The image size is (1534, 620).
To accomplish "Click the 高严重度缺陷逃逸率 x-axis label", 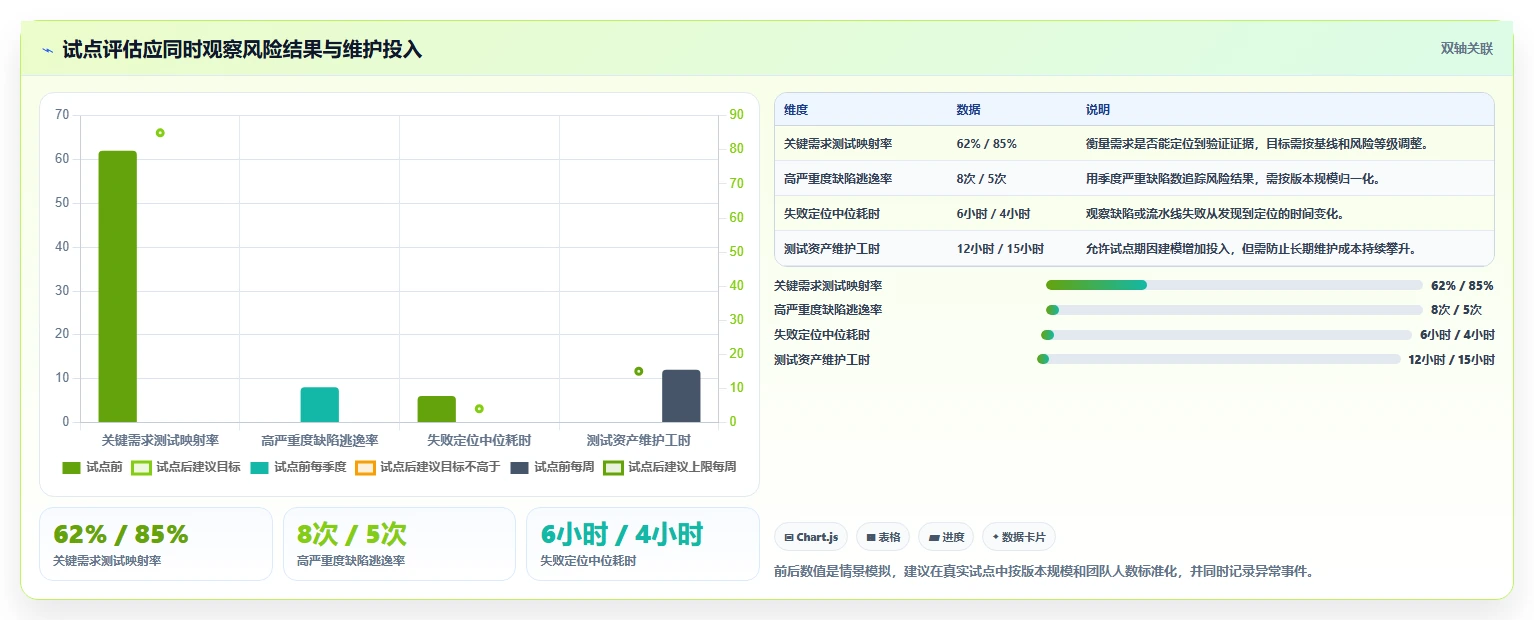I will (x=320, y=440).
